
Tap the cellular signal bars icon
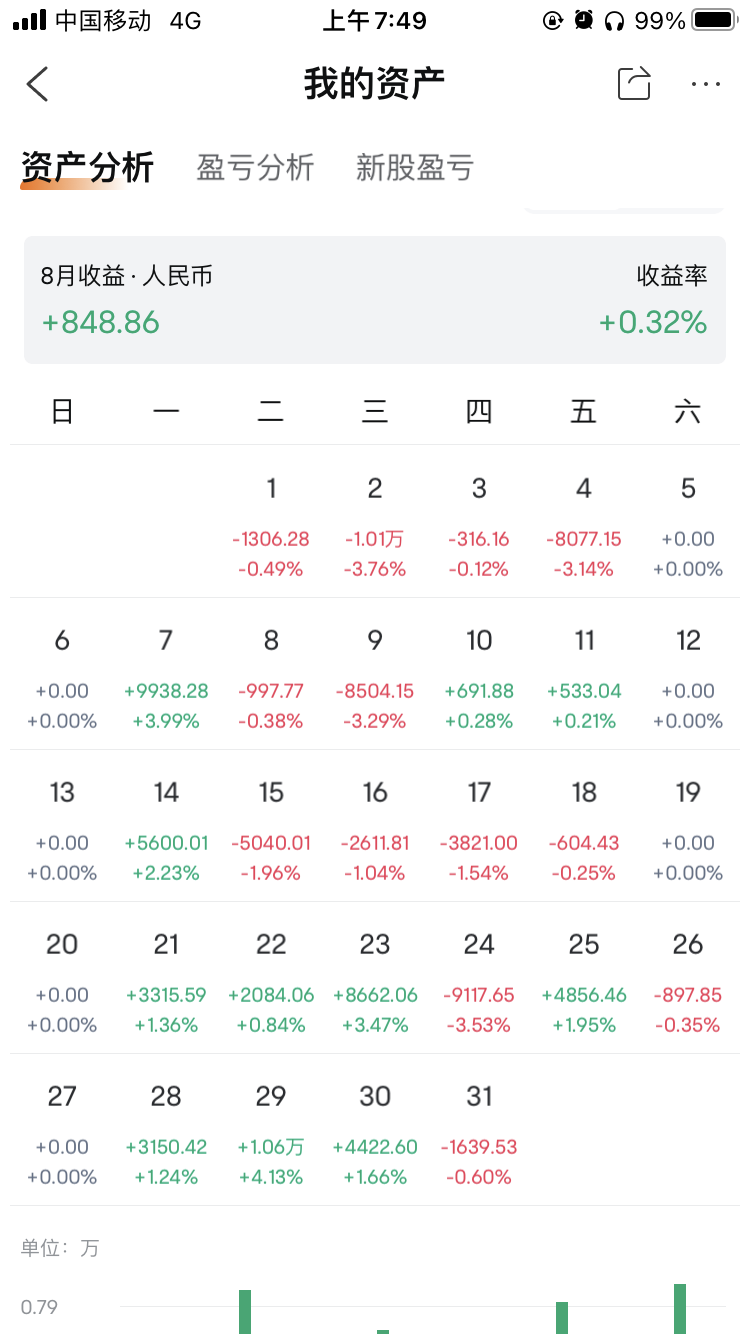(29, 20)
